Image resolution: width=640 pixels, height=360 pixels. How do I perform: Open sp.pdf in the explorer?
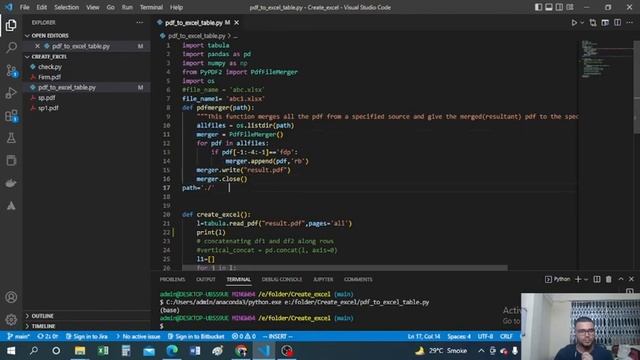pos(47,98)
